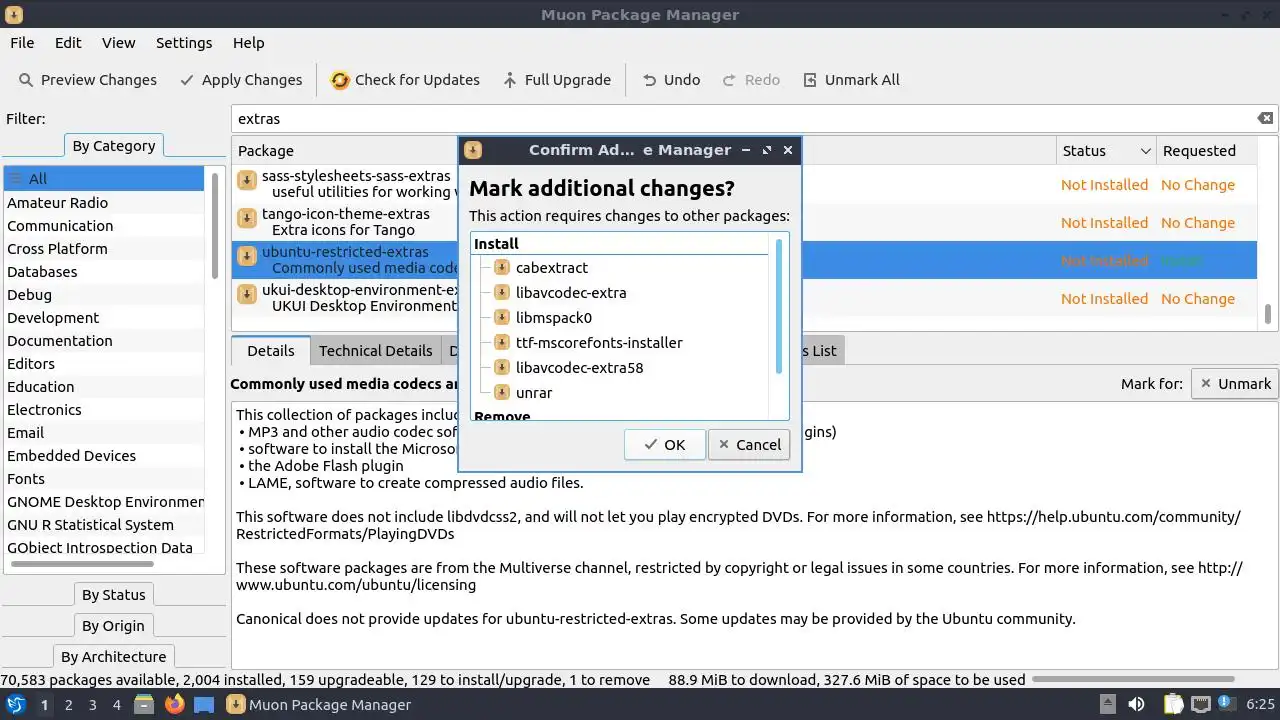Click the removable media tray icon
The height and width of the screenshot is (720, 1280).
[1107, 705]
